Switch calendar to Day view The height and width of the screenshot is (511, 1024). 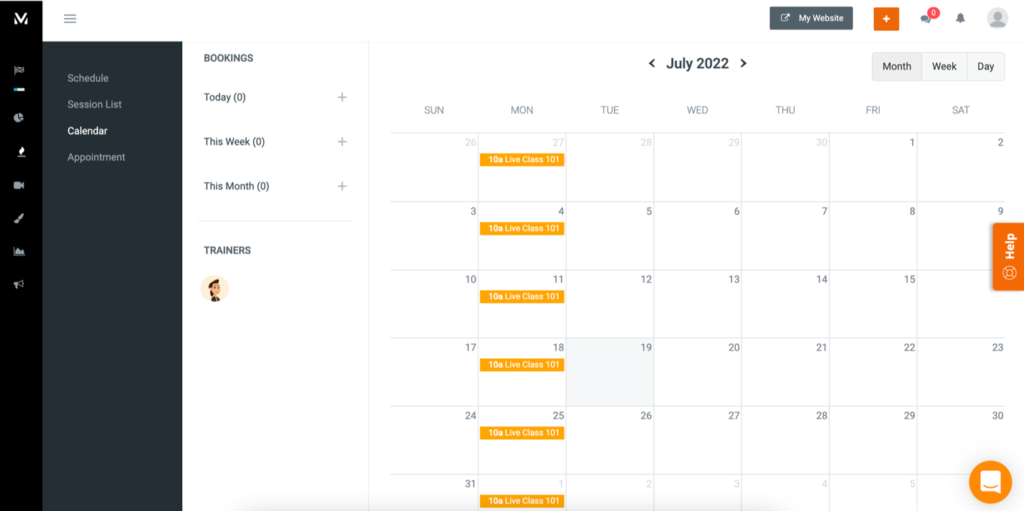pos(985,66)
